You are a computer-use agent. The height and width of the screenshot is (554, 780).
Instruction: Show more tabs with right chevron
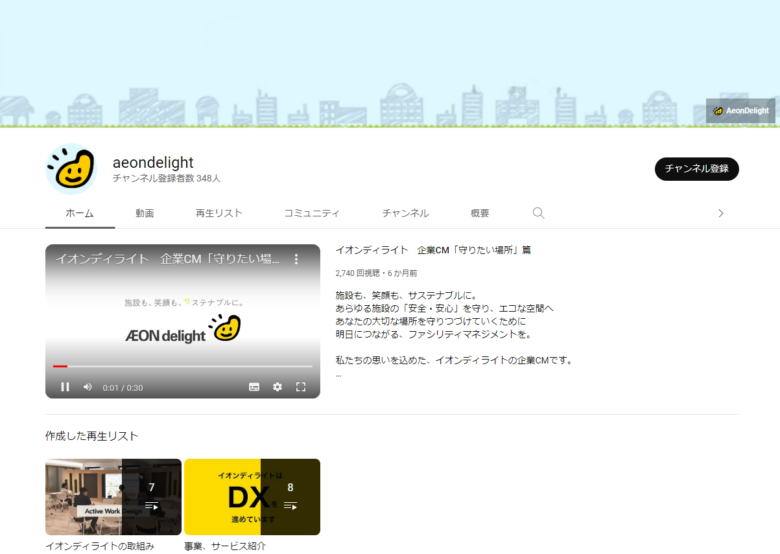pyautogui.click(x=721, y=213)
